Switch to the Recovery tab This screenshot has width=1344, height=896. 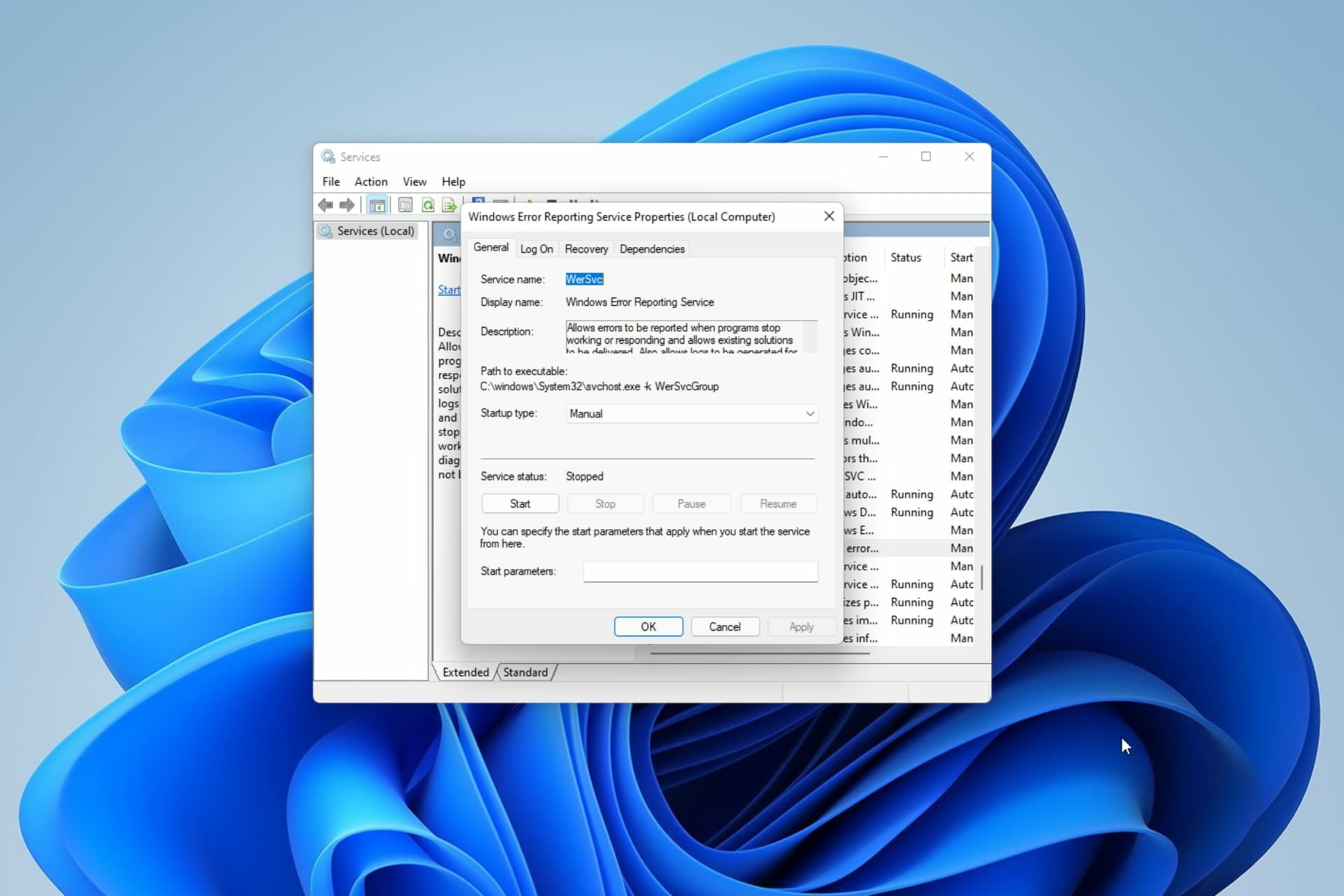[586, 248]
